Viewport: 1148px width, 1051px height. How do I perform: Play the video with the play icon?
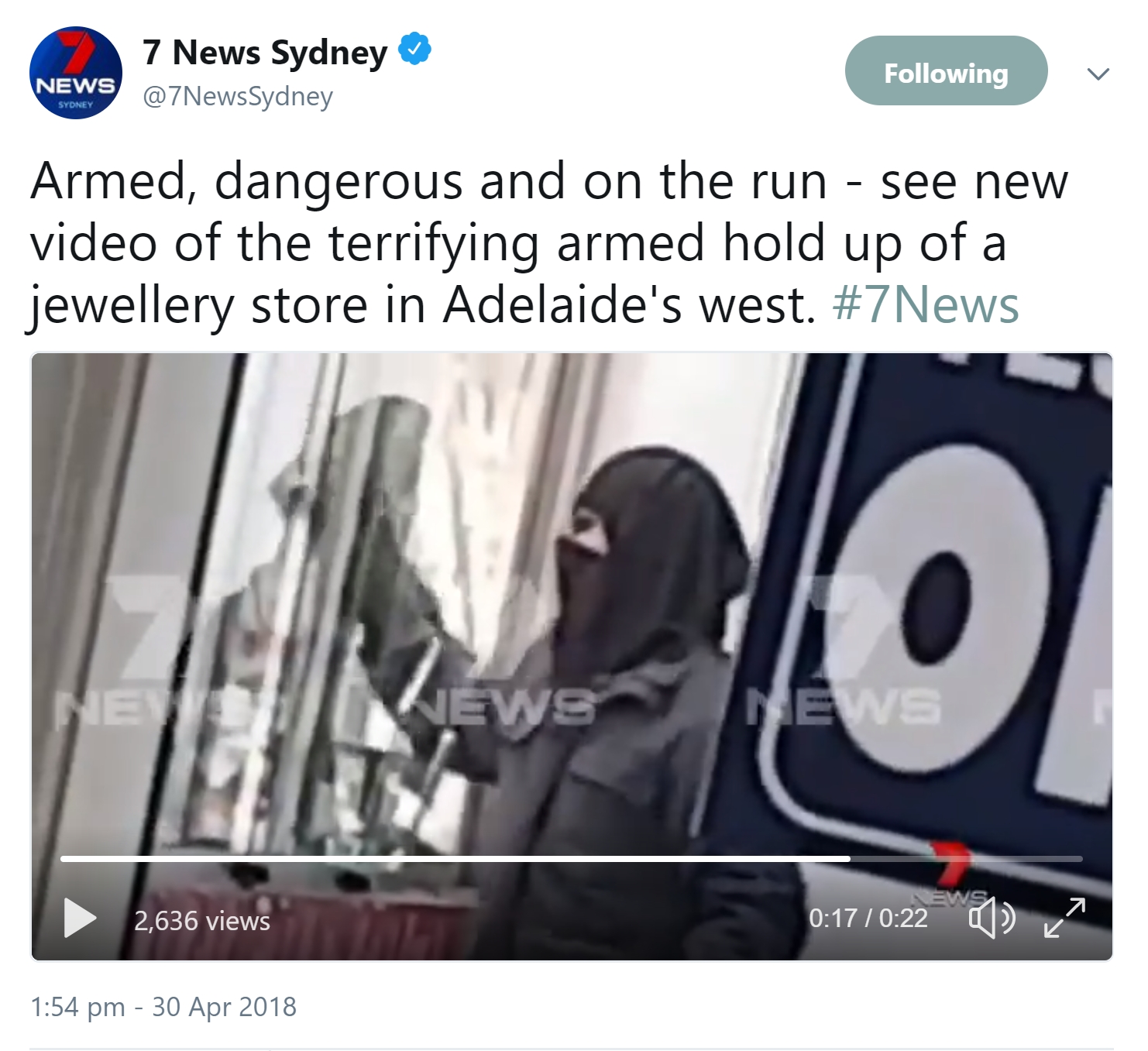81,919
